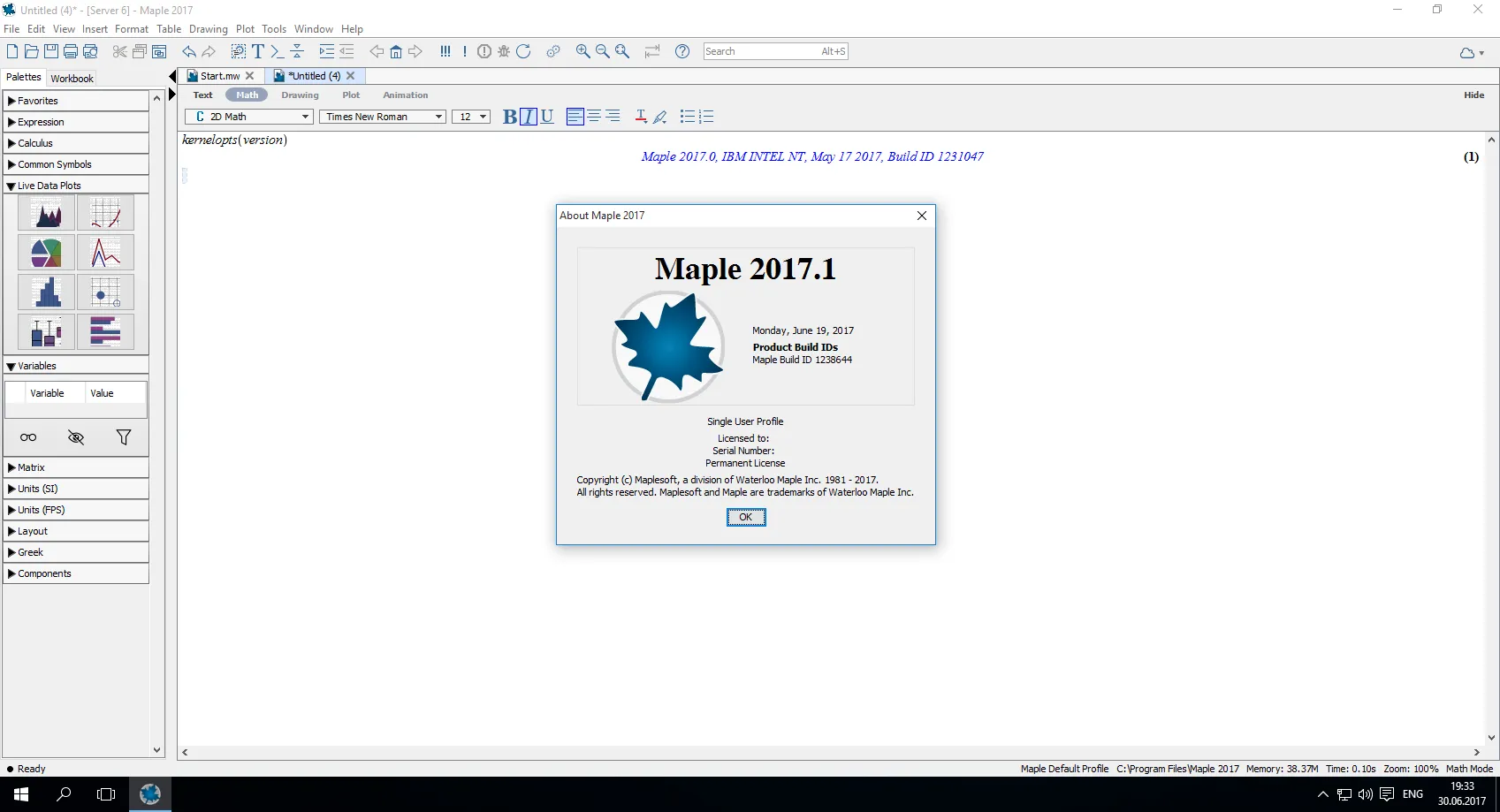Open Maple help with the question mark icon
The width and height of the screenshot is (1500, 812).
(x=682, y=51)
